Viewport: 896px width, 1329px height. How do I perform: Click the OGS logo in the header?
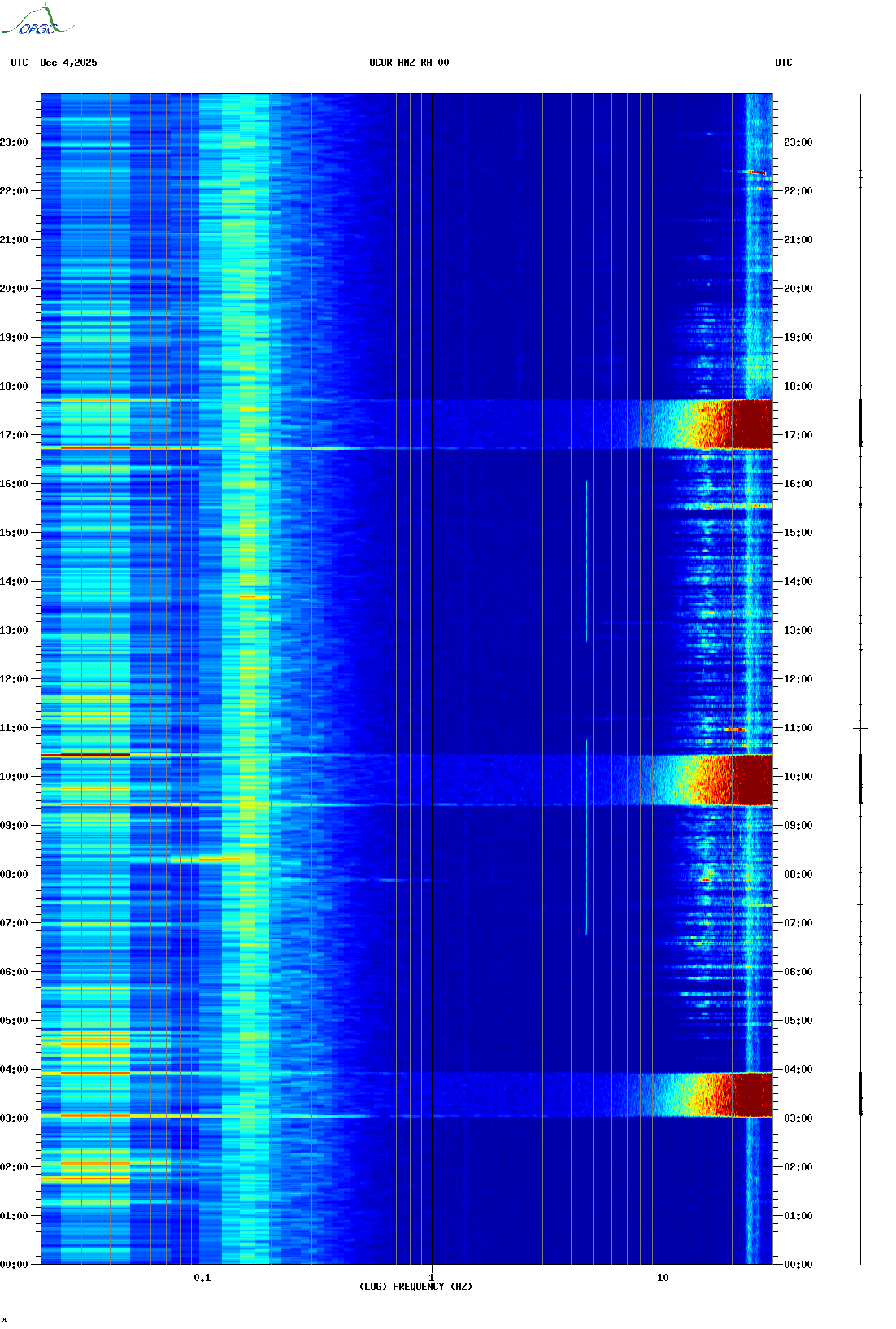(37, 20)
